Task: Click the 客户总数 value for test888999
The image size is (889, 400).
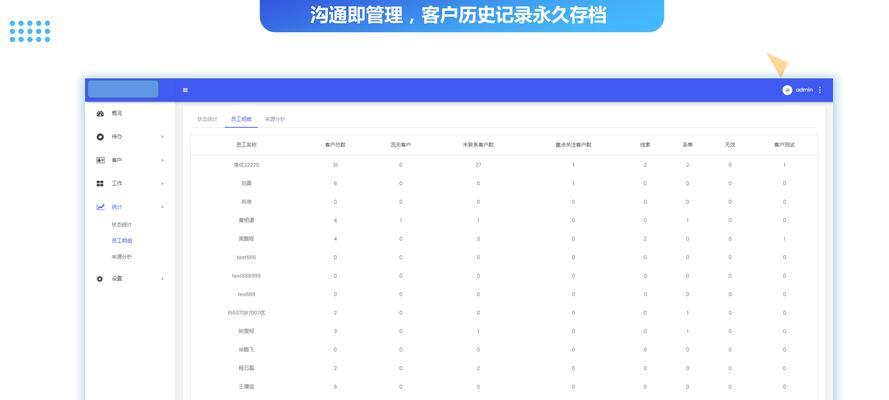Action: tap(335, 276)
